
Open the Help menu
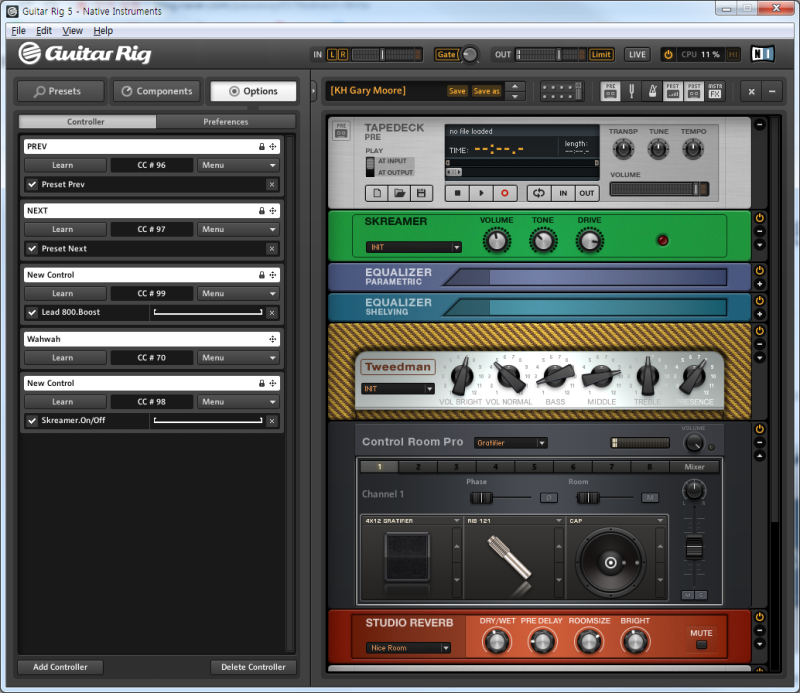103,31
